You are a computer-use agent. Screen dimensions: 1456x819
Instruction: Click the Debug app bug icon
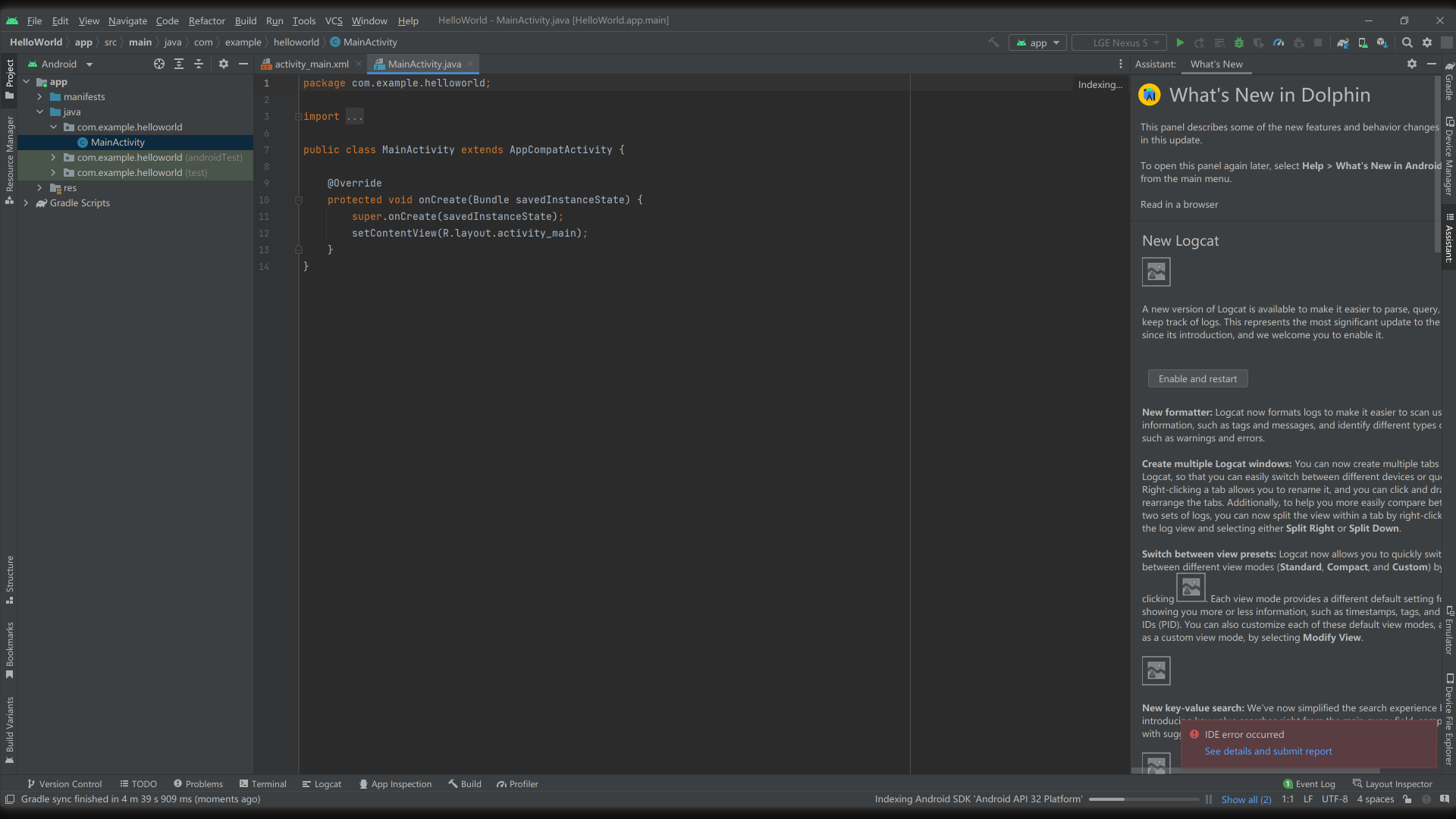pyautogui.click(x=1239, y=43)
